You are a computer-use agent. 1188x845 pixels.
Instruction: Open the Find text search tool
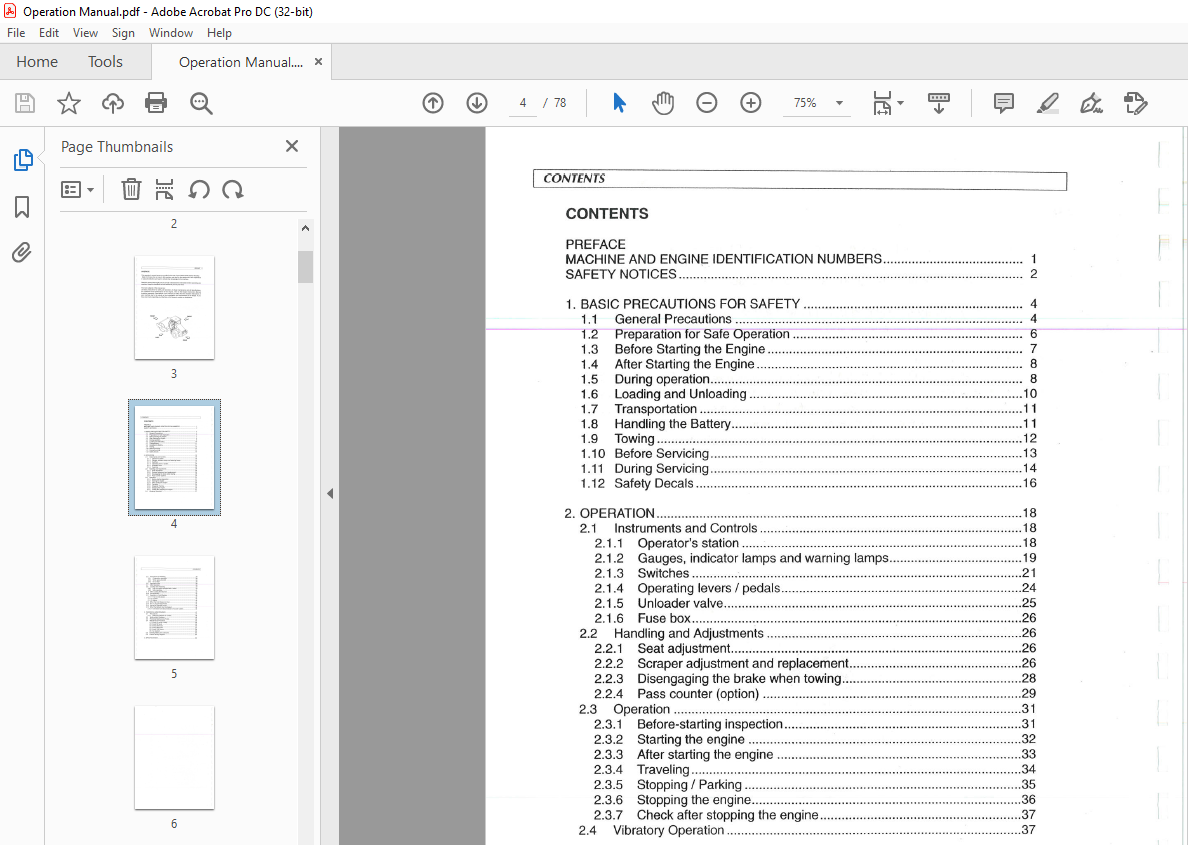(x=201, y=103)
